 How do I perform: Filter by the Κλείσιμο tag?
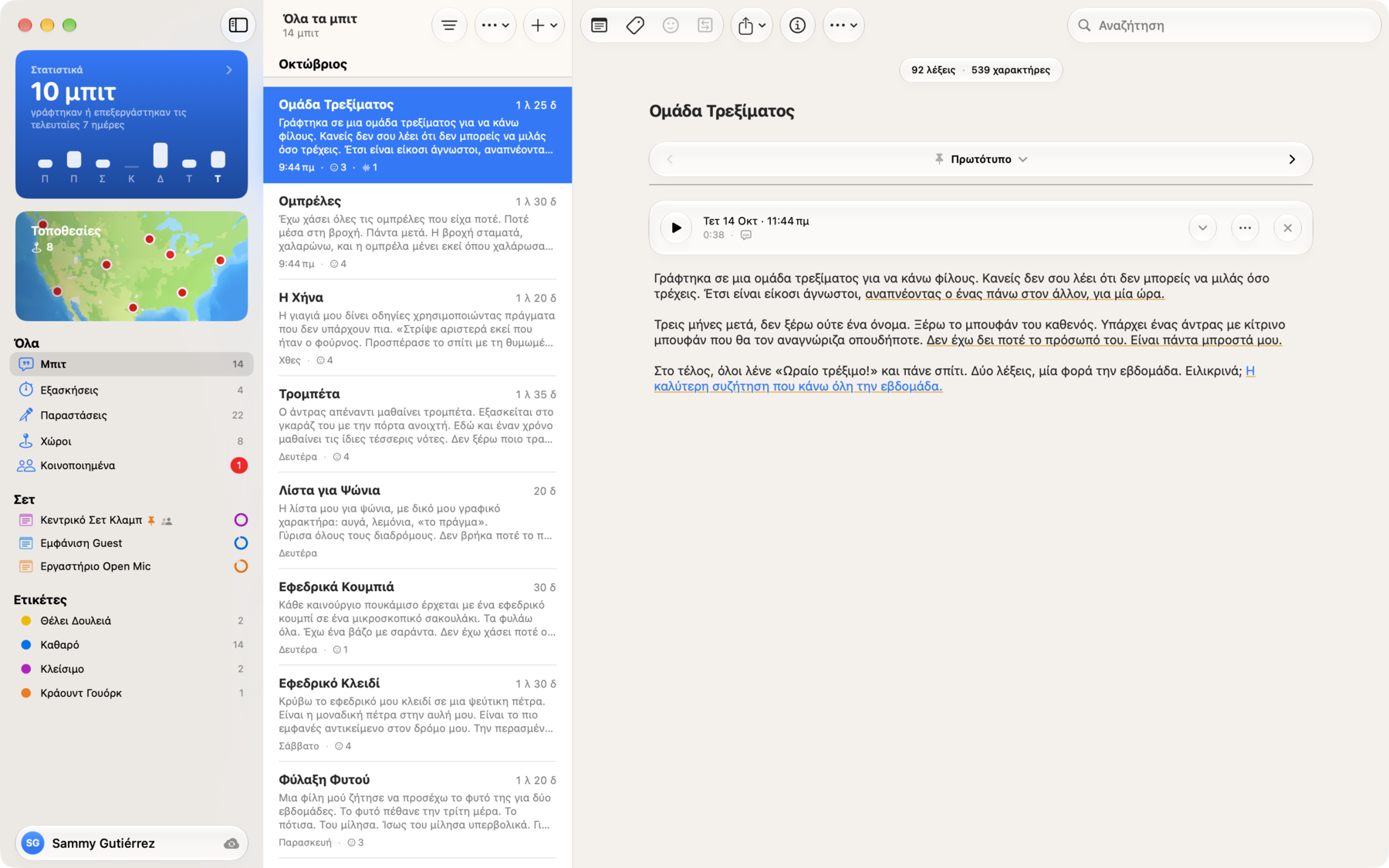131,669
